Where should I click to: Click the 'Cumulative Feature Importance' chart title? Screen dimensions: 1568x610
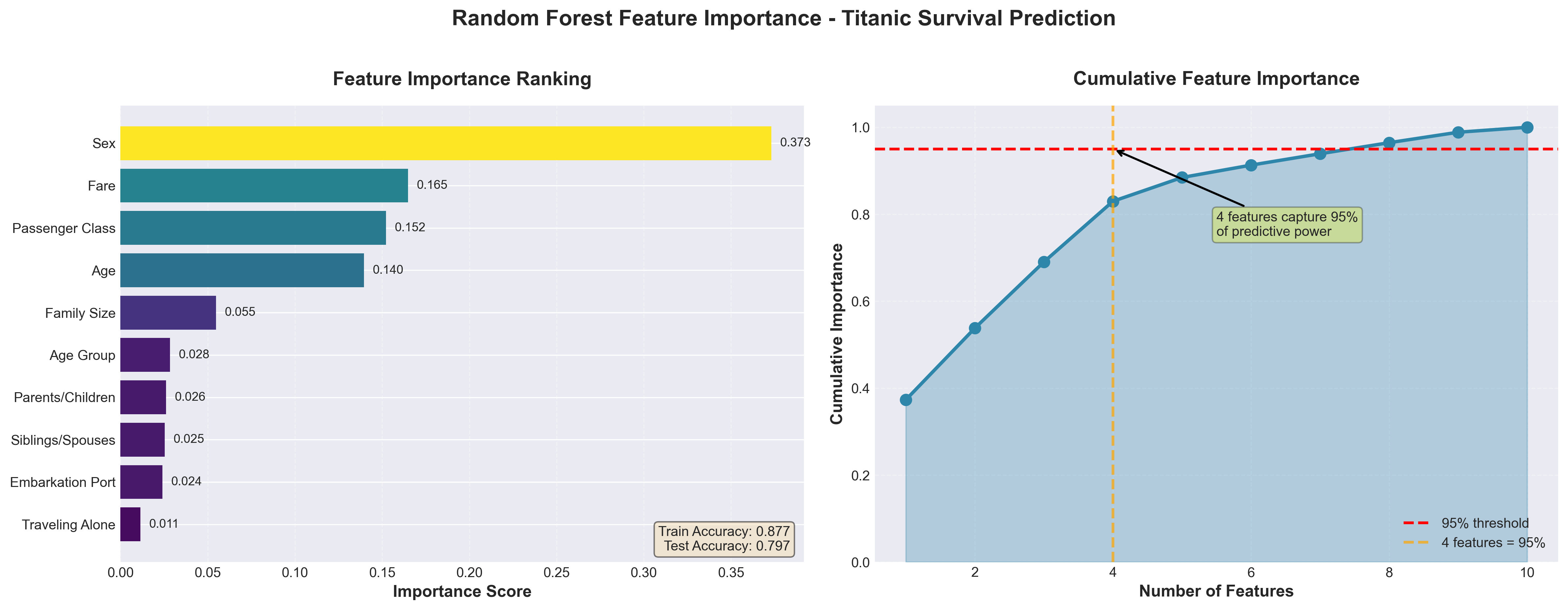(x=1216, y=79)
